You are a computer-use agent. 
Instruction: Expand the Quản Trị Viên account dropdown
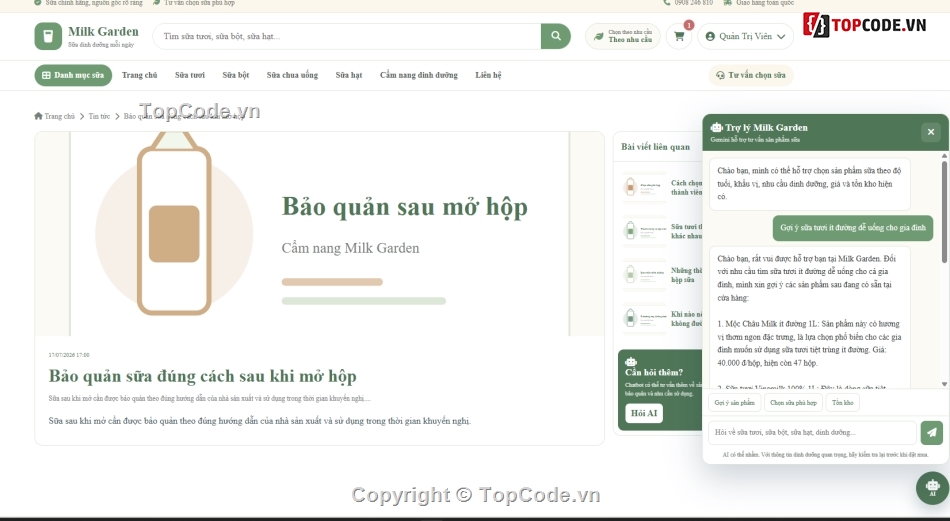(745, 36)
